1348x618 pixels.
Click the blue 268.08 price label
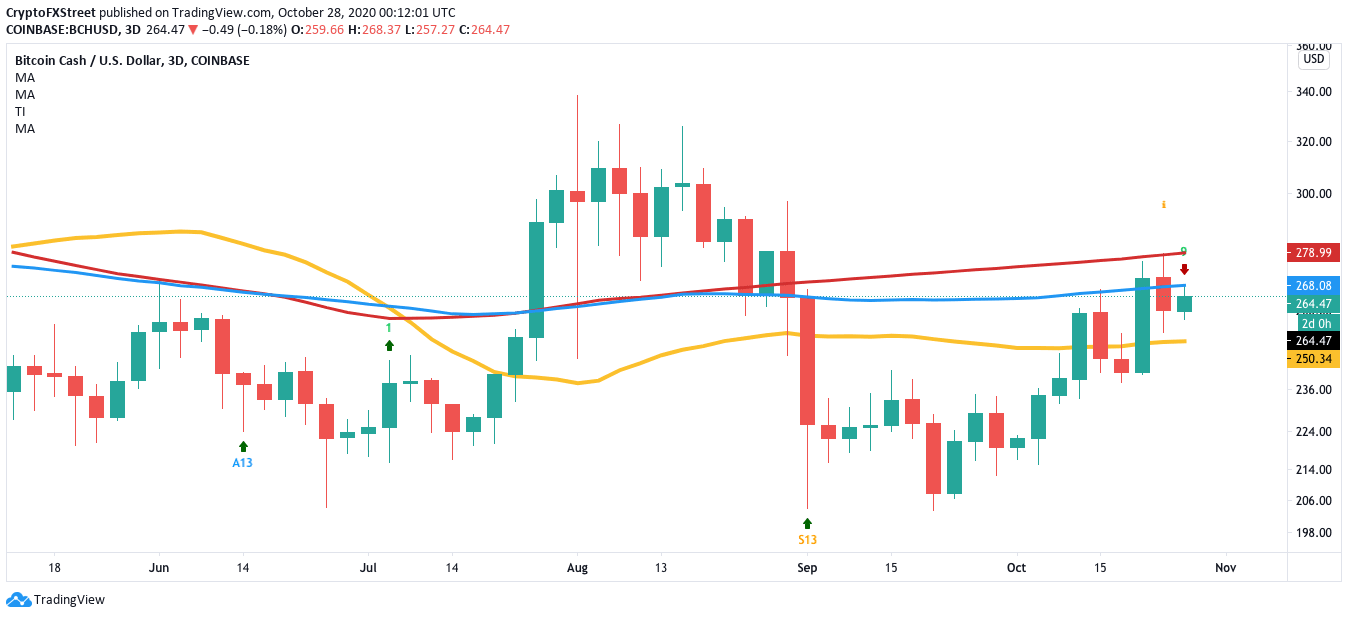point(1316,286)
